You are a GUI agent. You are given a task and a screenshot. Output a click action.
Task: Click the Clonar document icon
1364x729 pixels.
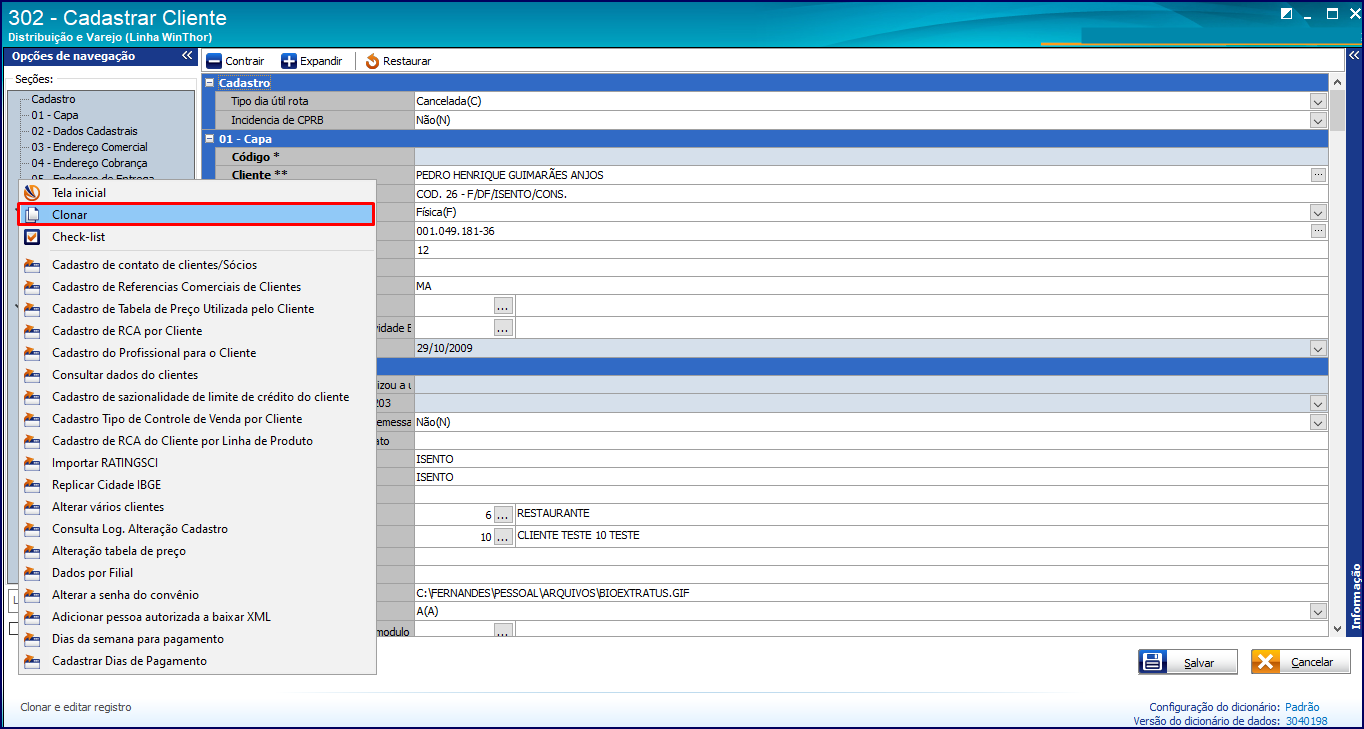point(32,215)
